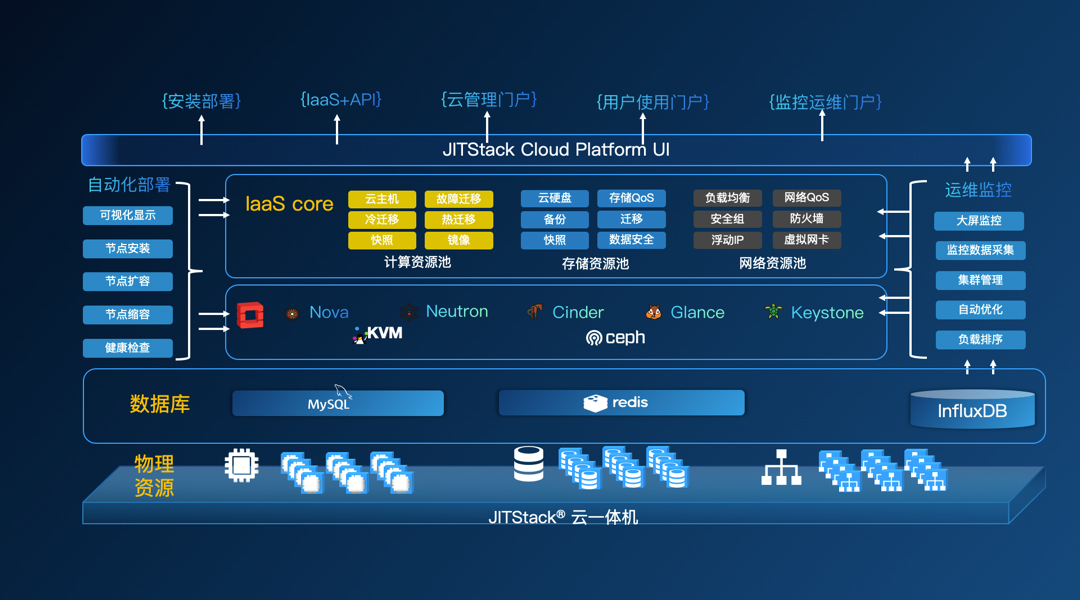Select the 自动优化 box

[980, 310]
